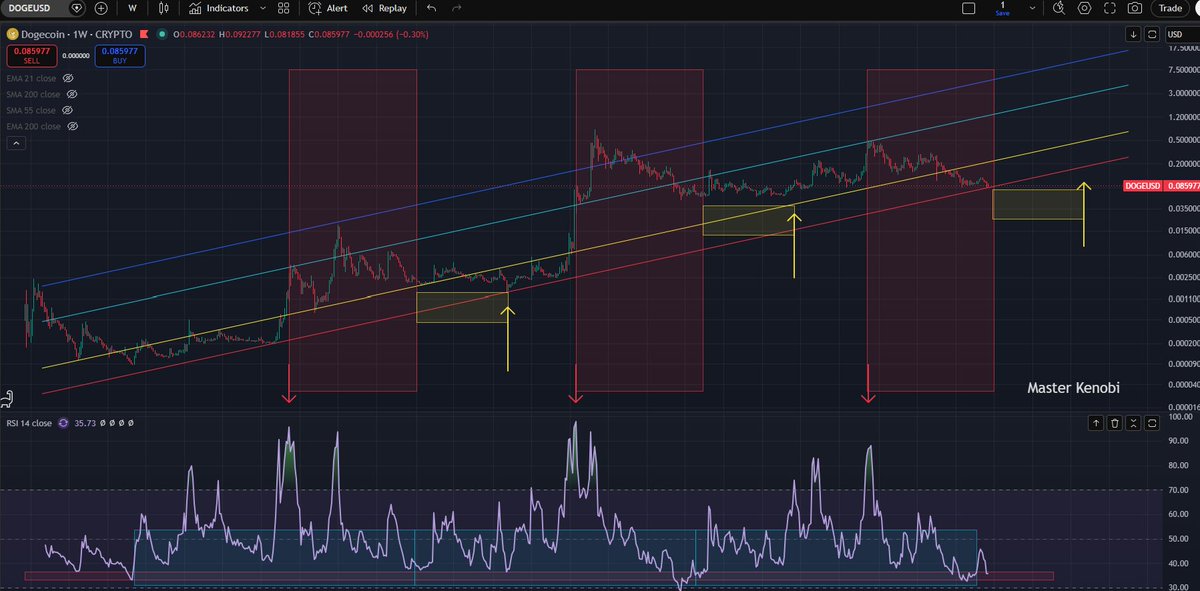Expand the layout save dropdown arrow

click(x=1032, y=8)
